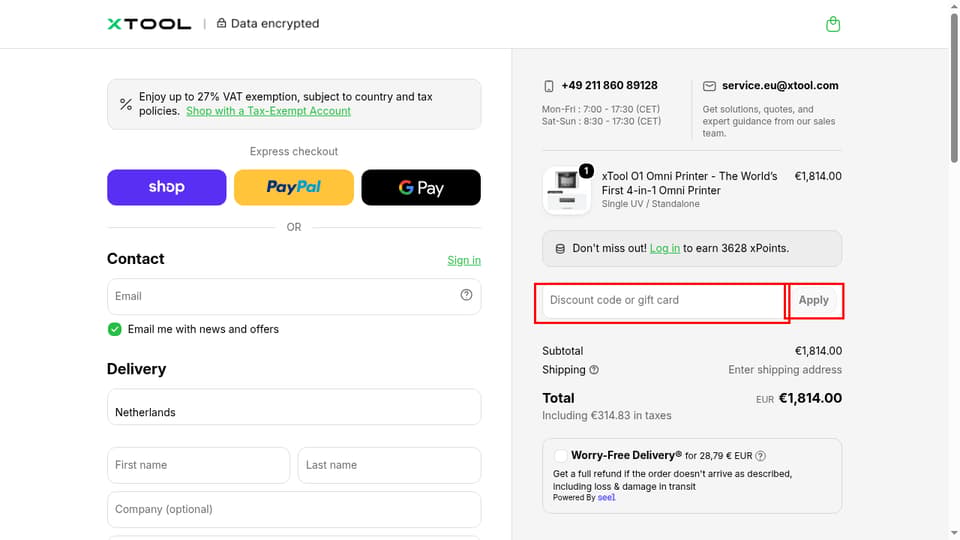960x540 pixels.
Task: Click the xTool O1 Omni Printer product thumbnail
Action: [x=567, y=190]
